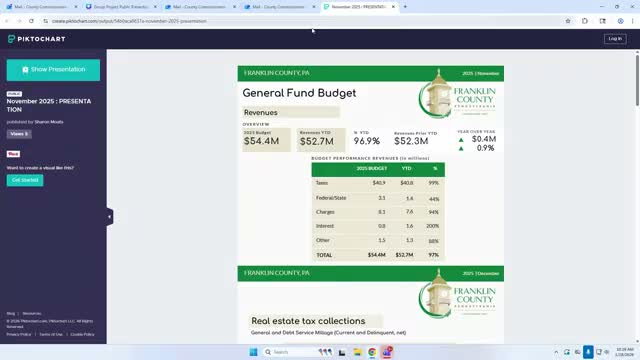Open the Cookie Policy link

point(82,334)
